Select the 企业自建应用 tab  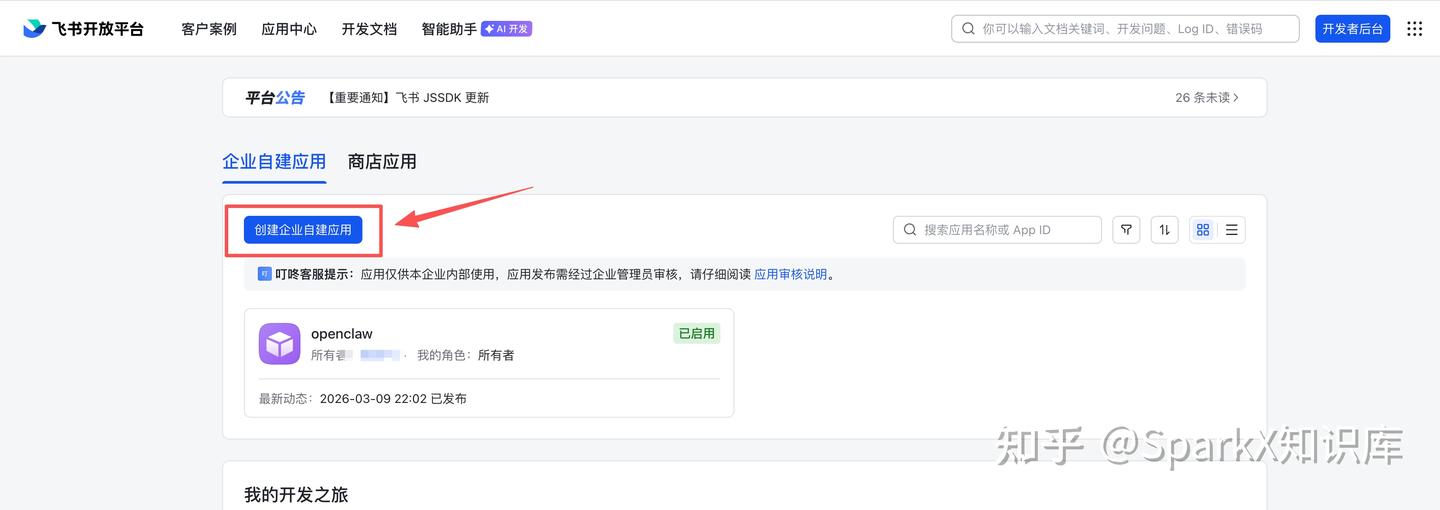pos(274,162)
